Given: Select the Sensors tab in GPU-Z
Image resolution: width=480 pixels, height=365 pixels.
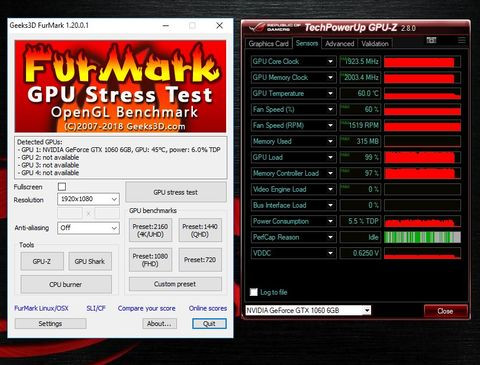Looking at the screenshot, I should click(307, 43).
